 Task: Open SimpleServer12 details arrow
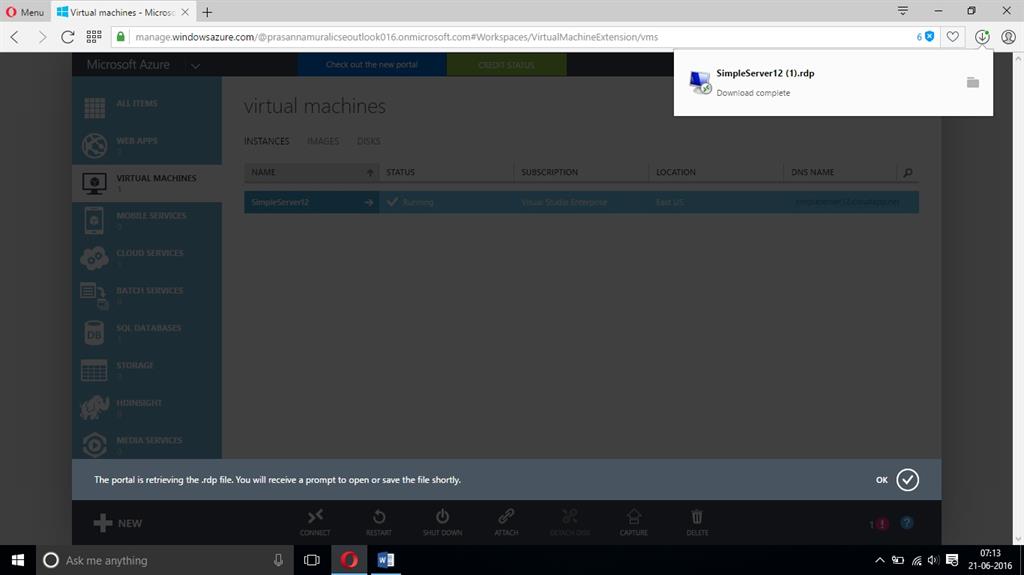point(368,203)
